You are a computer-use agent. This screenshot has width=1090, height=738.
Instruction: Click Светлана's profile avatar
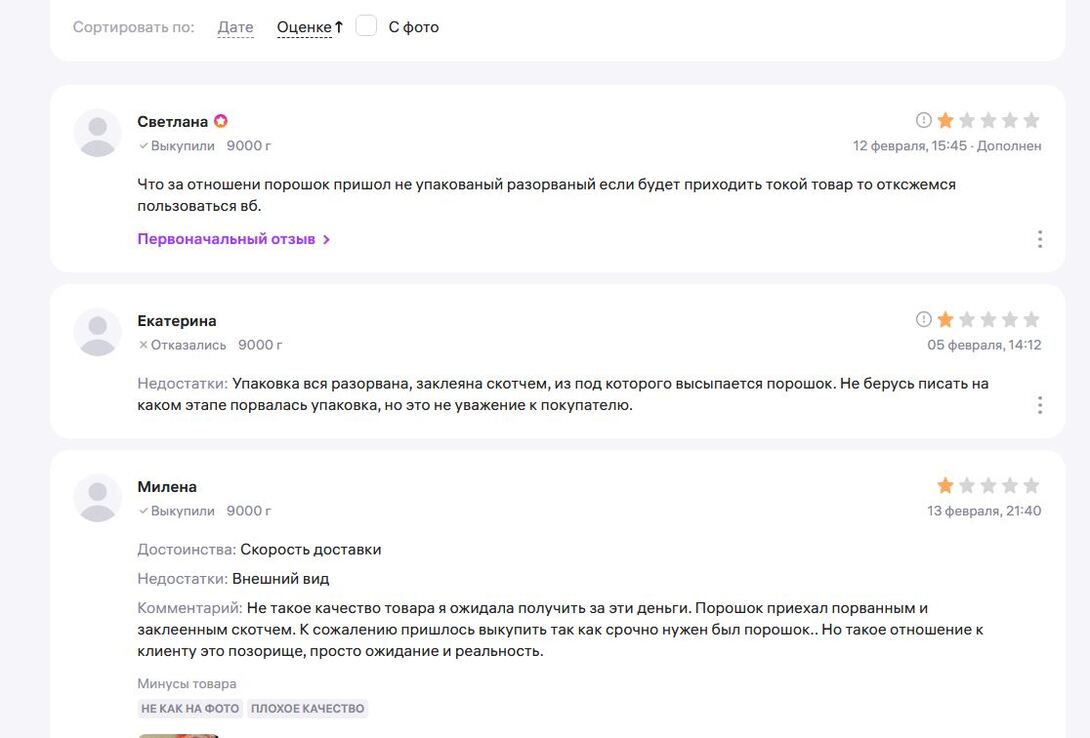click(x=98, y=133)
